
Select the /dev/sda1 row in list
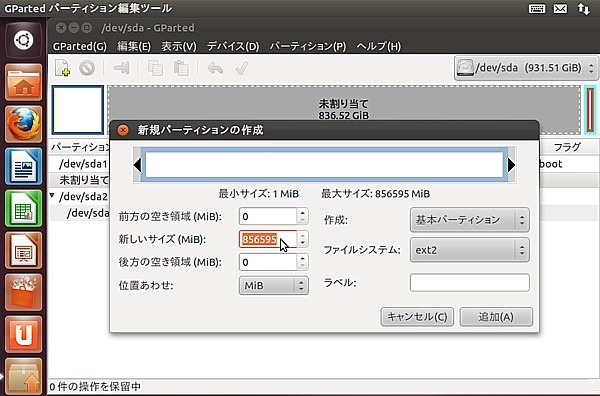83,164
